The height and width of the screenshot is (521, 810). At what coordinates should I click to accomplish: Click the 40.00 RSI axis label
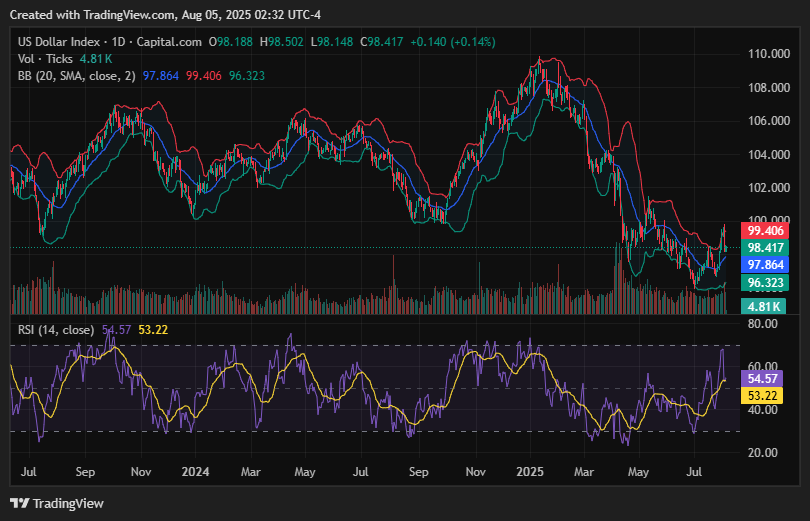coord(762,410)
